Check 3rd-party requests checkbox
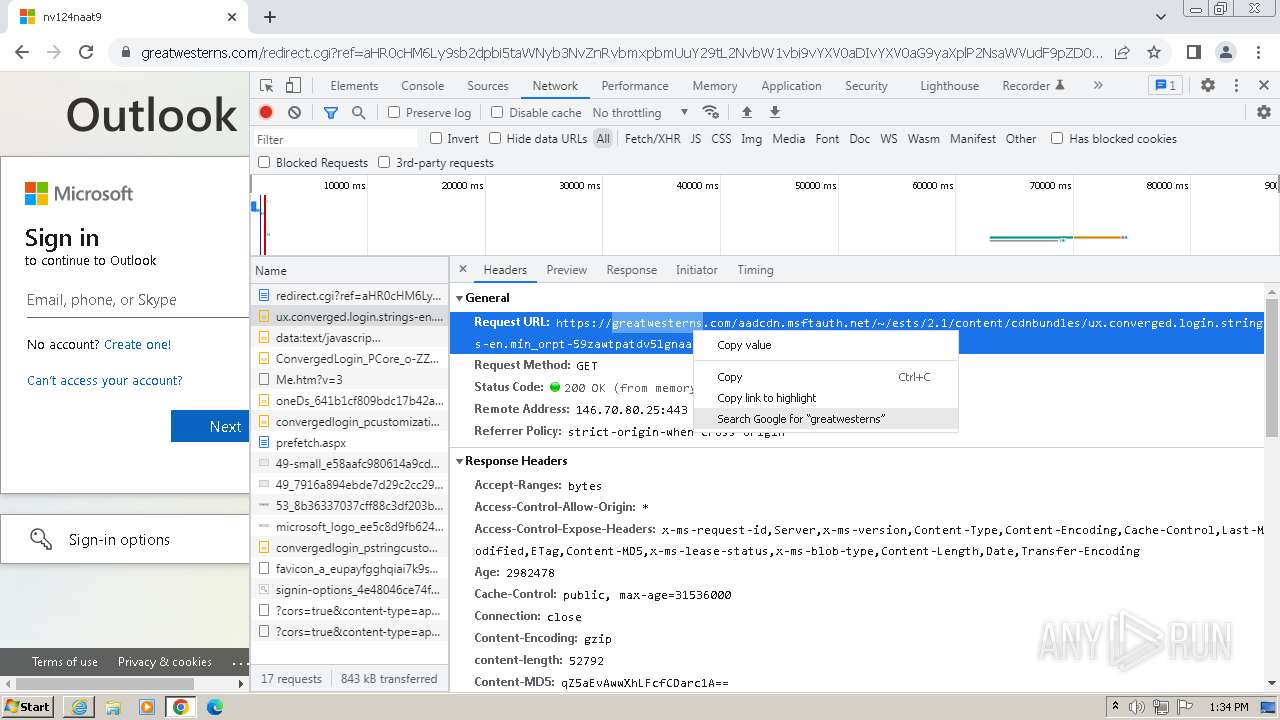 384,162
